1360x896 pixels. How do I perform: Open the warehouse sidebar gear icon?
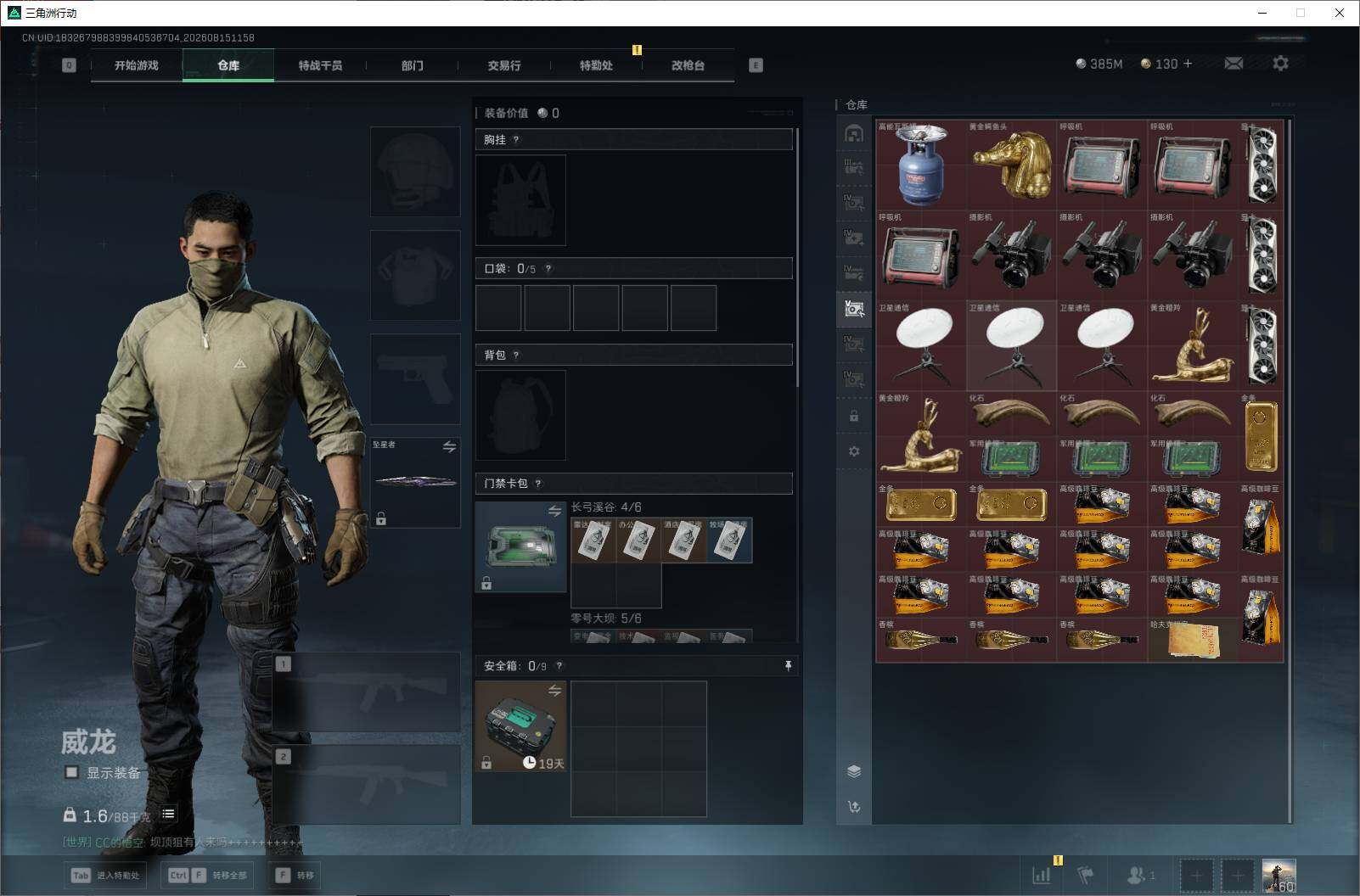(x=854, y=451)
